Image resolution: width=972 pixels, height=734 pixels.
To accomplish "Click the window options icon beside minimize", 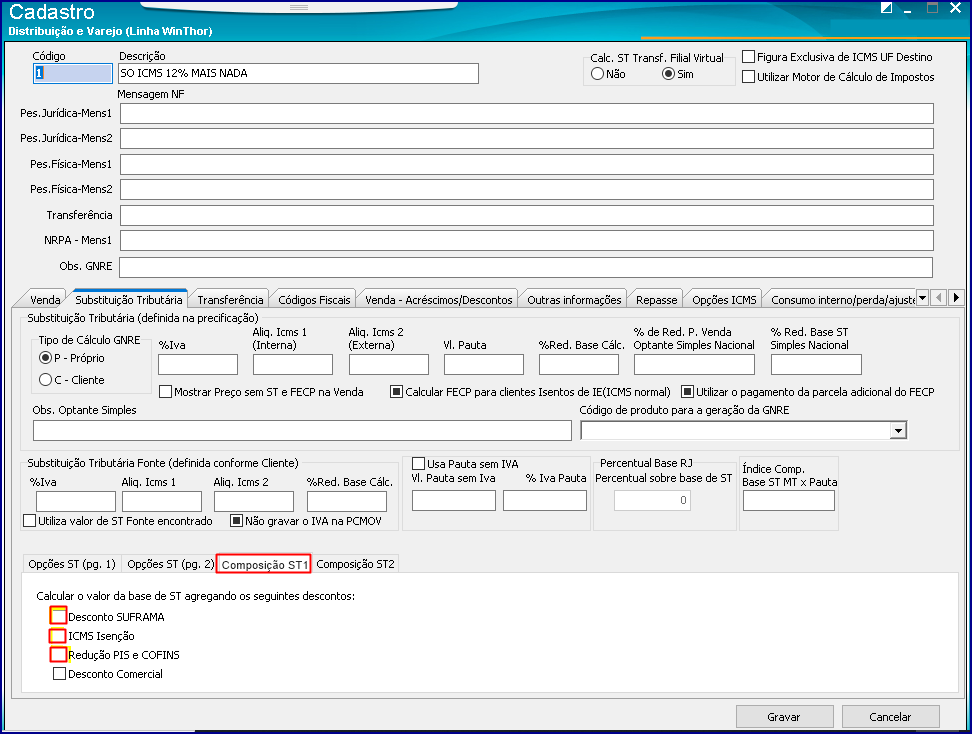I will click(886, 8).
